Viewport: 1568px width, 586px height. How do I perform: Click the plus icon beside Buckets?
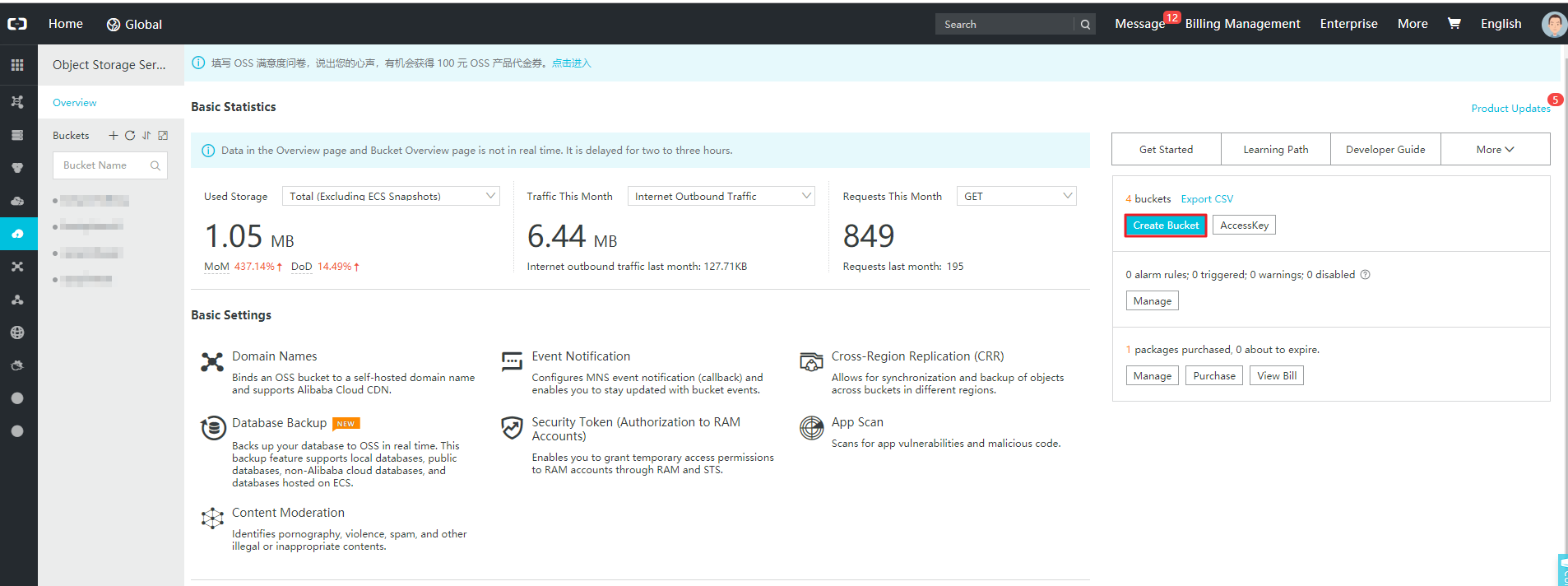coord(114,136)
